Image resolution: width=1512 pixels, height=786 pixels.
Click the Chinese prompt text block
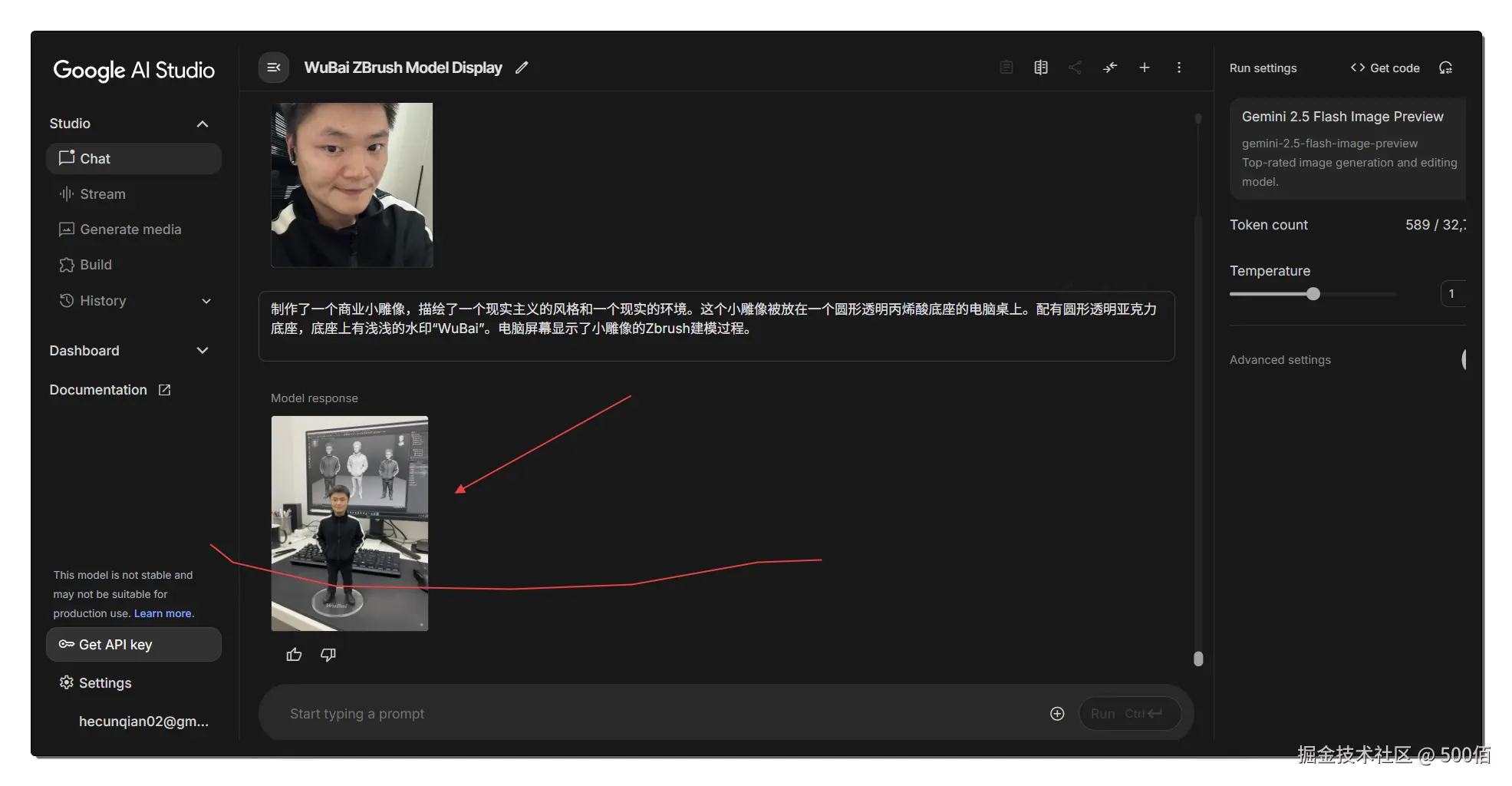[x=716, y=326]
